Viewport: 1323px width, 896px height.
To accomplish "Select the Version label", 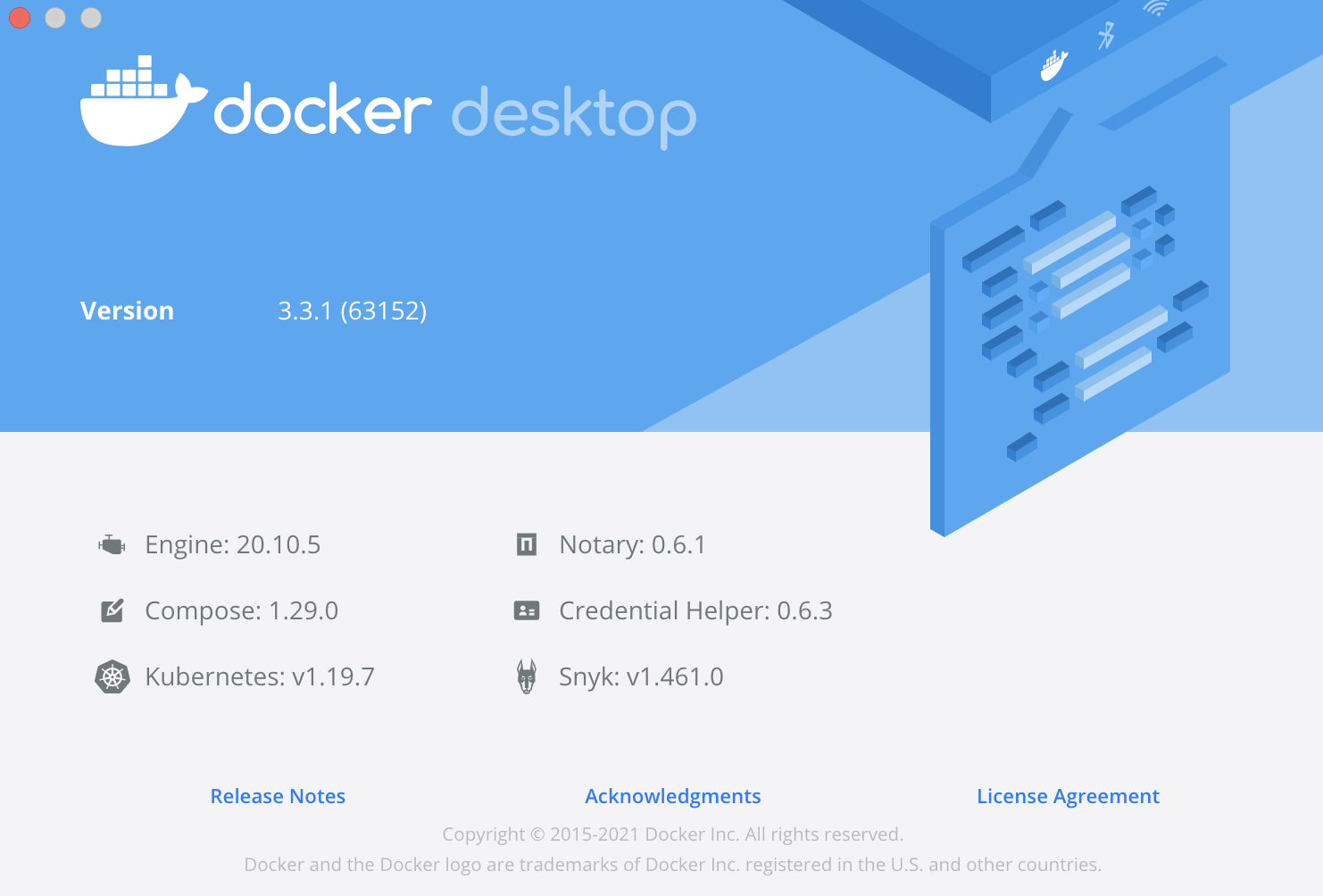I will 127,311.
